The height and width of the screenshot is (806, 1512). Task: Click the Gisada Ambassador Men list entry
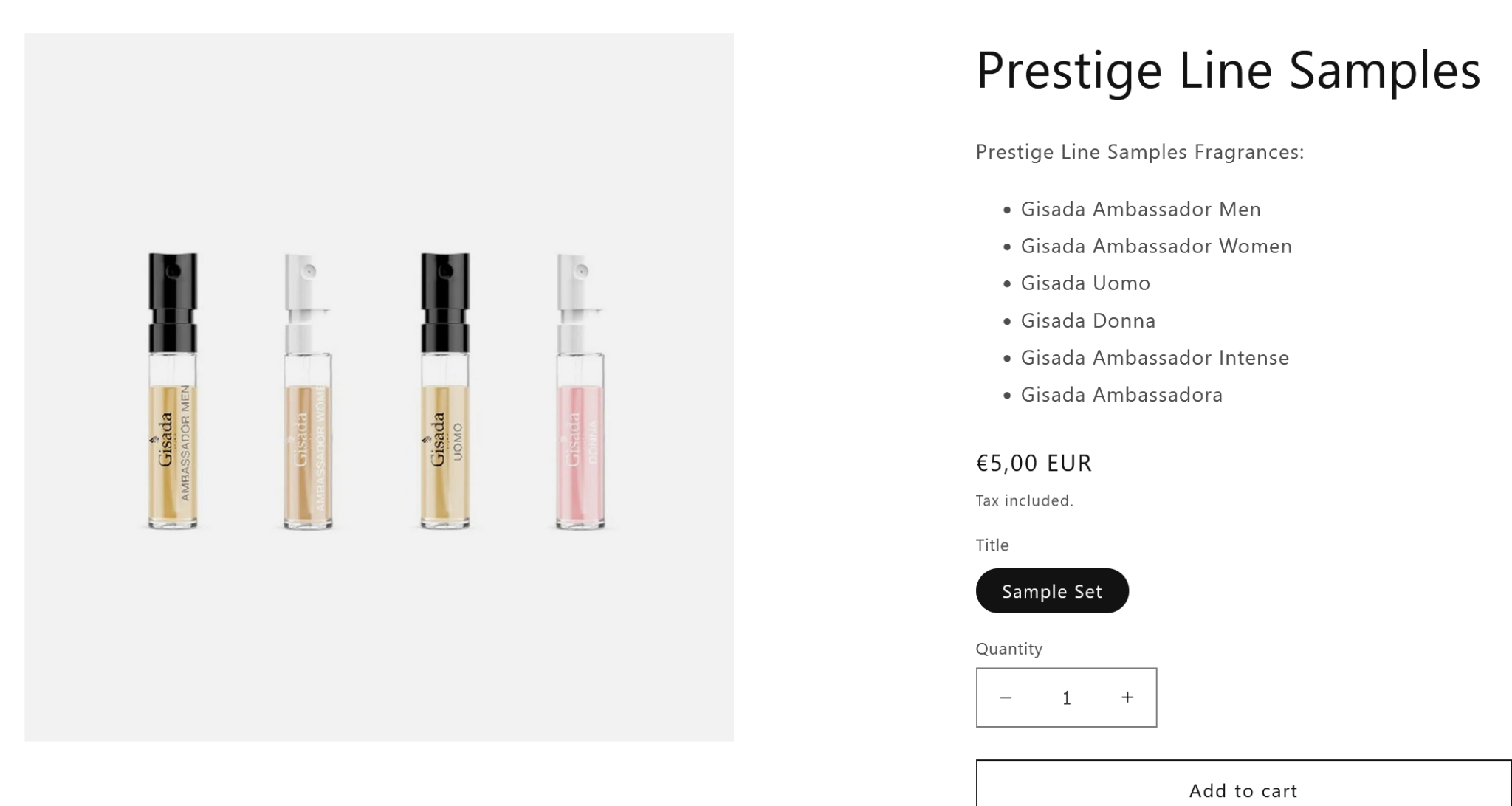(1140, 210)
